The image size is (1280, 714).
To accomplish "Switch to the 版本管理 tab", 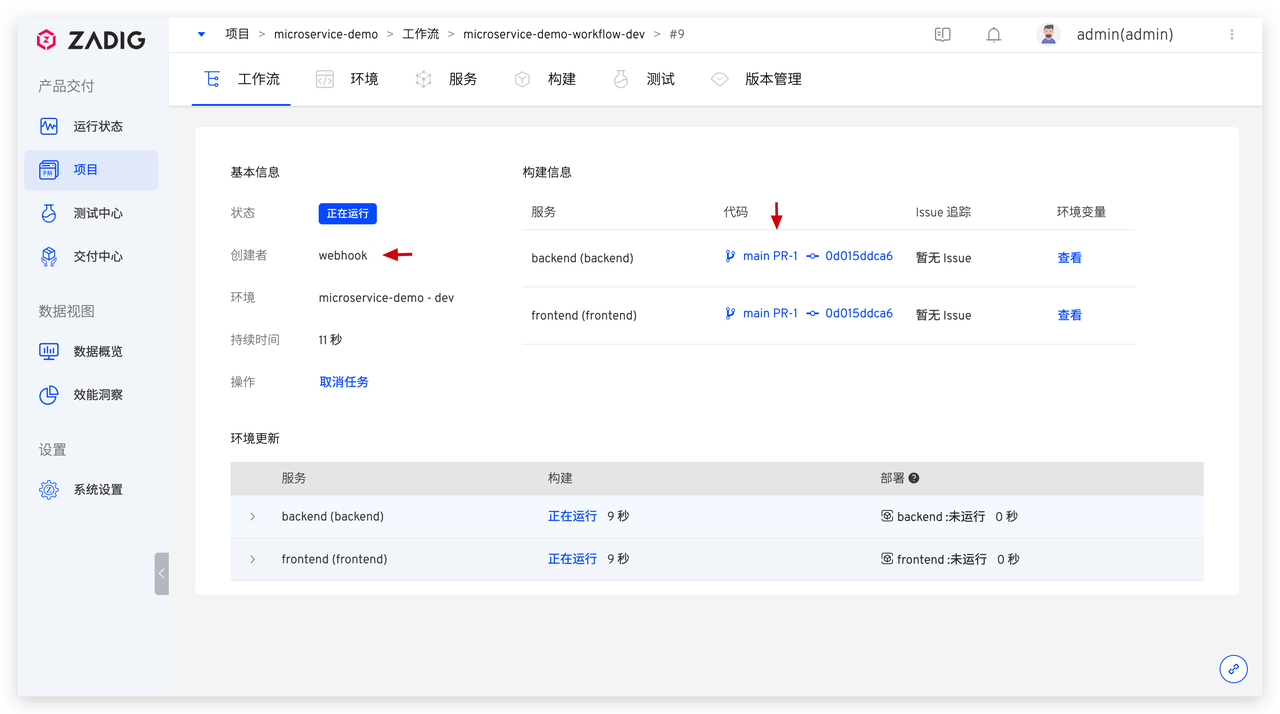I will [x=757, y=79].
